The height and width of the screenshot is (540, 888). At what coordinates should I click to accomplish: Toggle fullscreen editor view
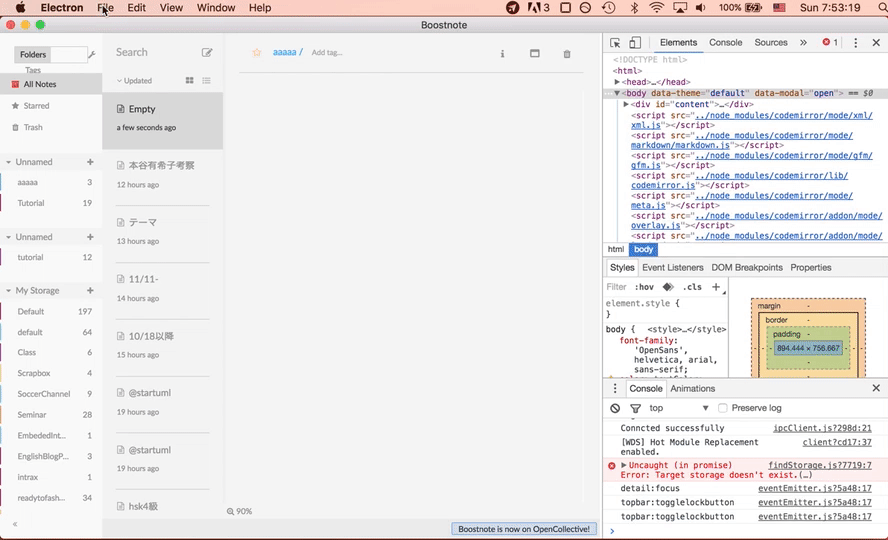coord(535,53)
